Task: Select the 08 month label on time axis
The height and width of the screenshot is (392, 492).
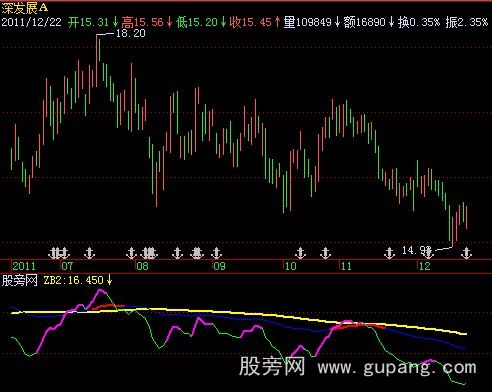Action: coord(142,266)
